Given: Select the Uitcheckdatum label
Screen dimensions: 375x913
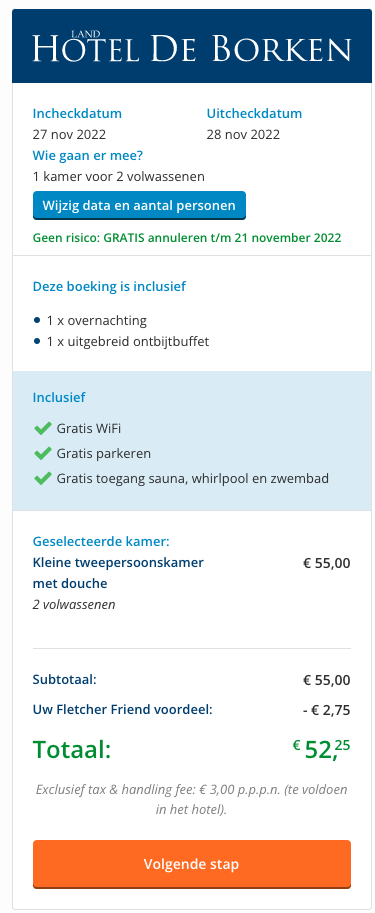Looking at the screenshot, I should pos(254,114).
